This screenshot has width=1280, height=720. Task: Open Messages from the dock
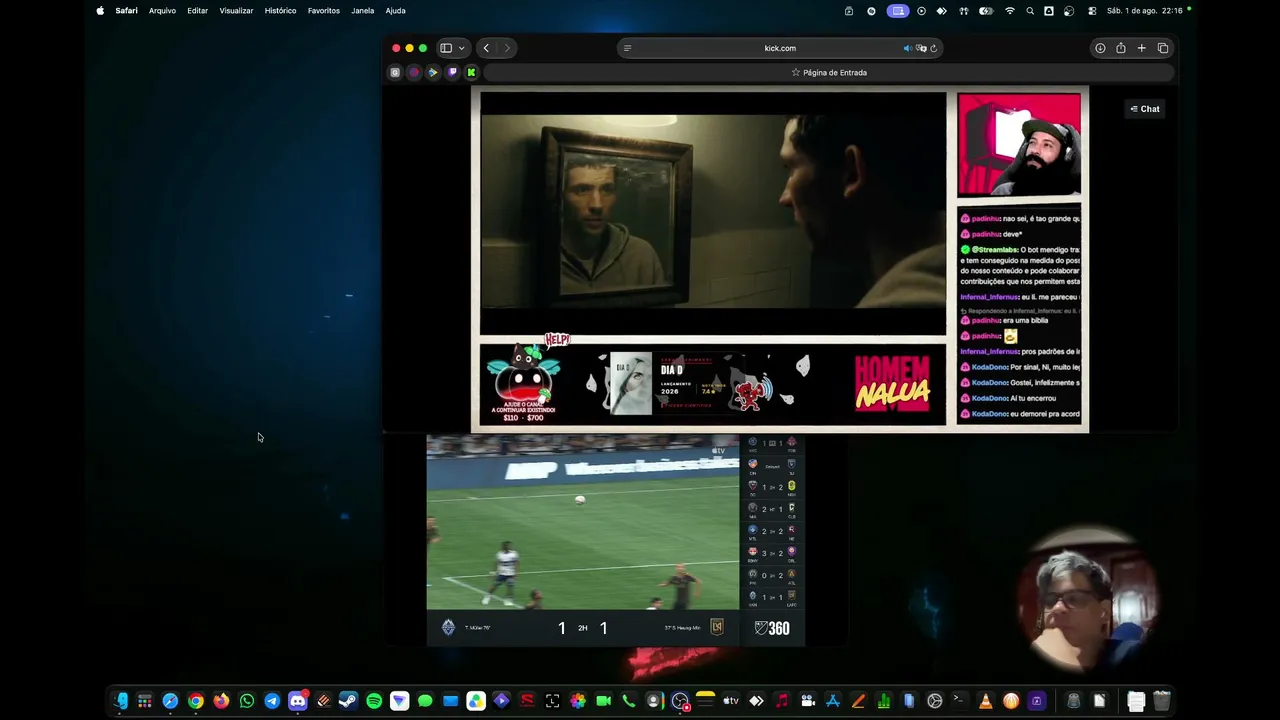425,701
